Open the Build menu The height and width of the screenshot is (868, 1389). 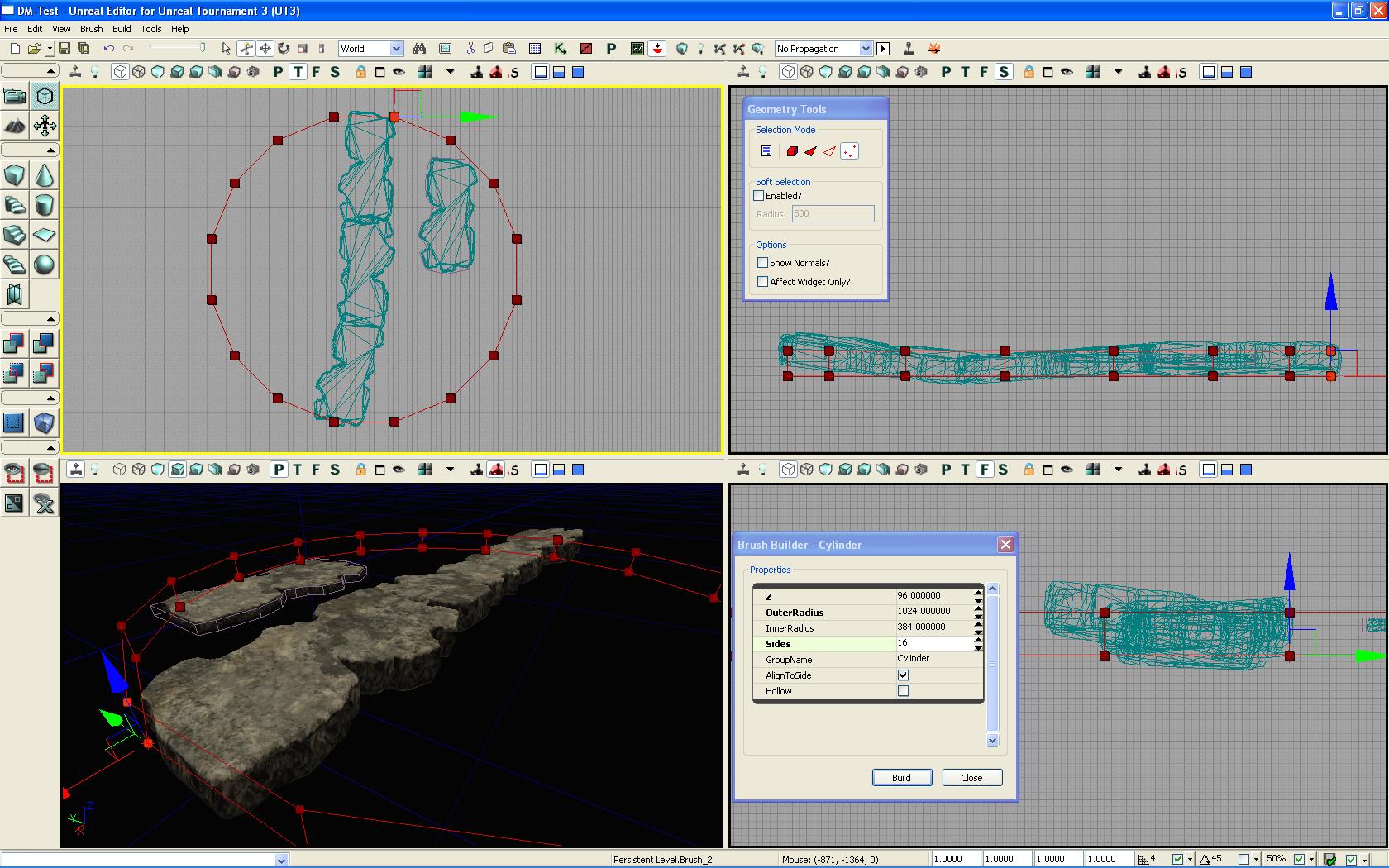click(x=122, y=29)
